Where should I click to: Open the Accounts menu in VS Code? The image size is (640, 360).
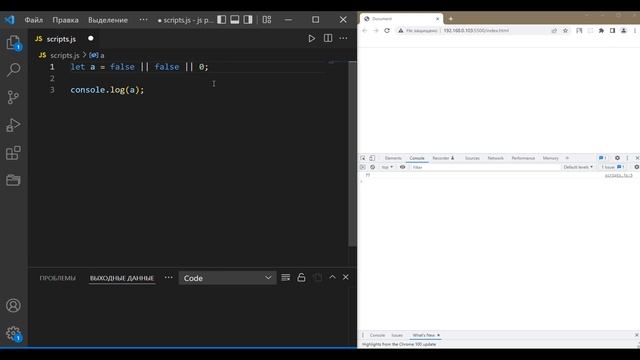tap(13, 305)
